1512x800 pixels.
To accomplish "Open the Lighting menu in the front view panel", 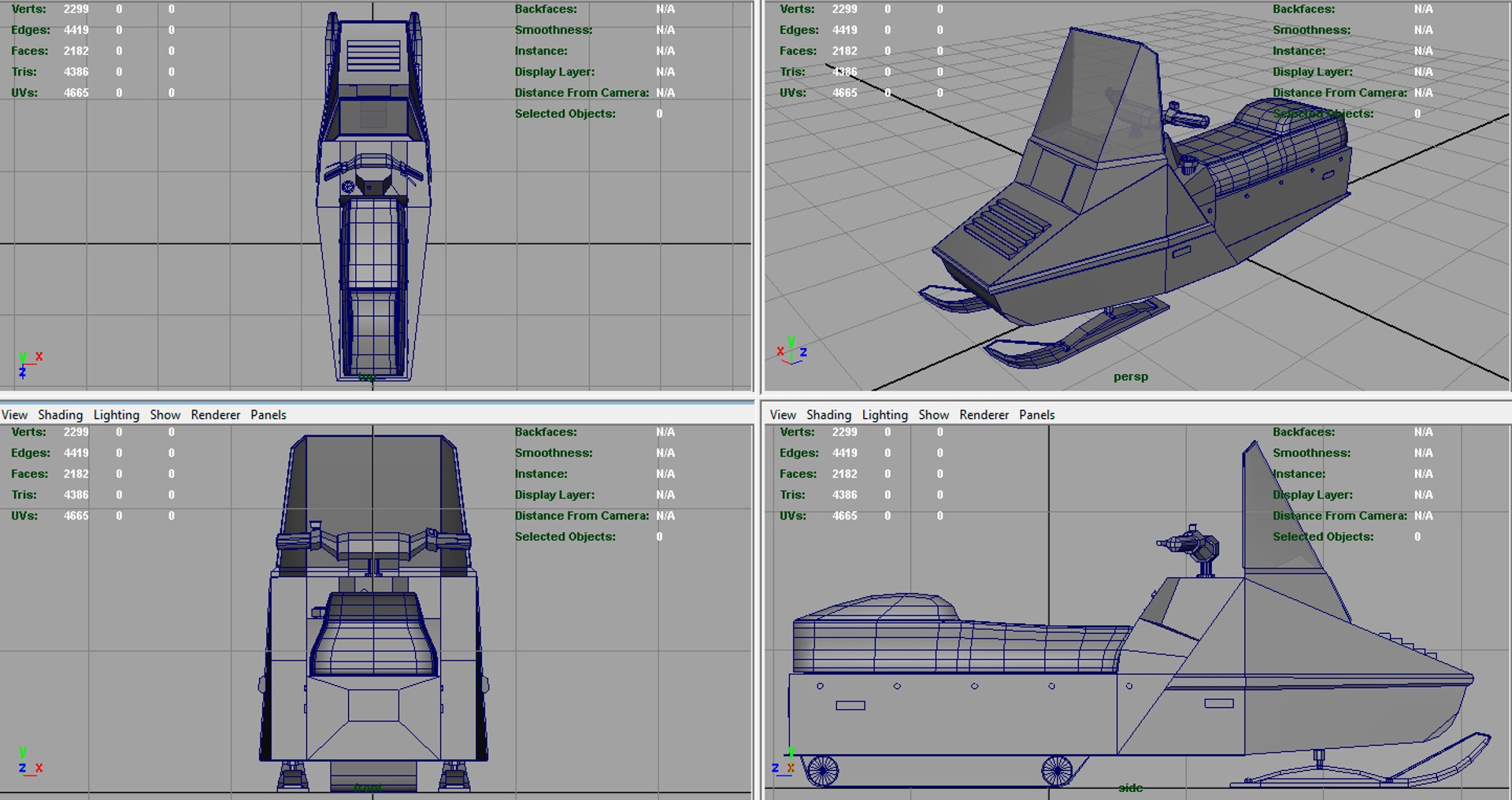I will [116, 415].
